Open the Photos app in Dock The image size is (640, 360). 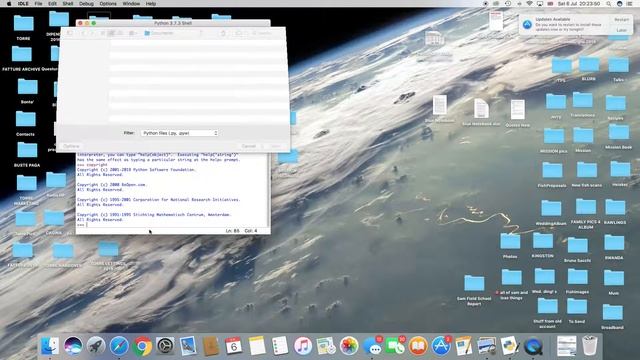point(349,346)
